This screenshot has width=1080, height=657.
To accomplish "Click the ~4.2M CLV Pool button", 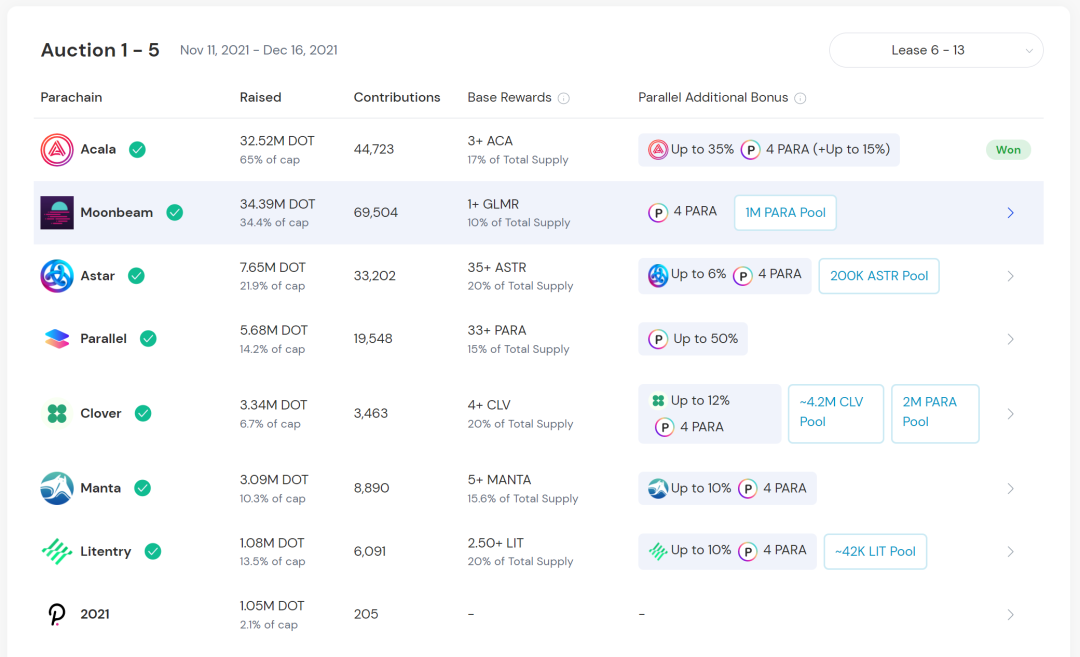I will click(x=835, y=413).
